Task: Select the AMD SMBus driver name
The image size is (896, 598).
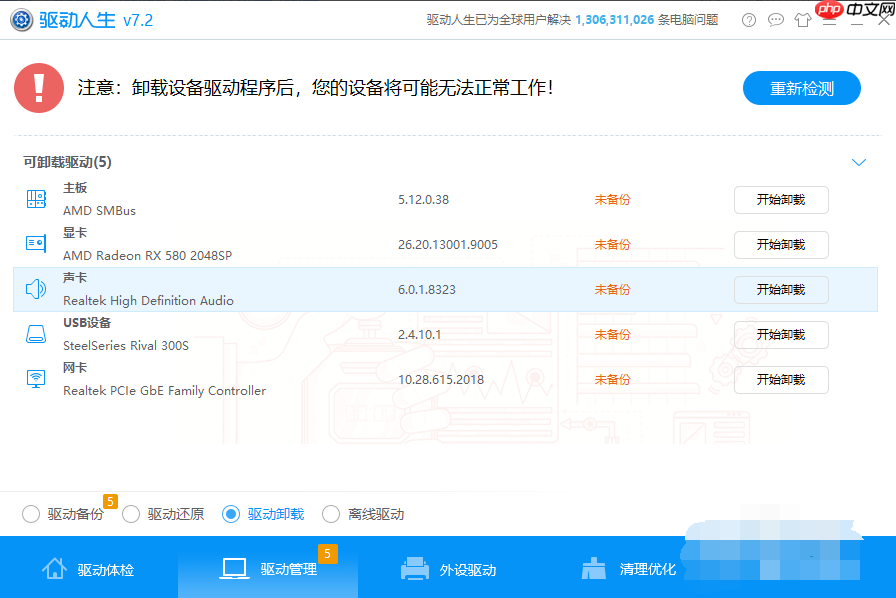Action: 99,211
